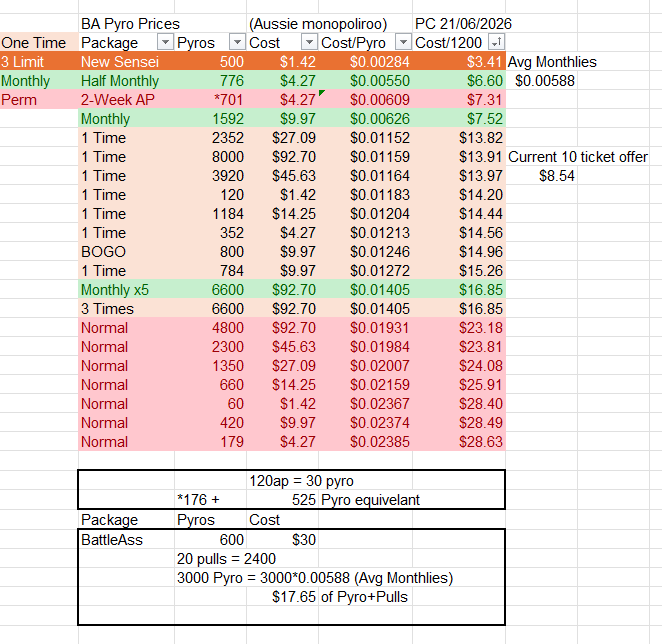This screenshot has width=662, height=644.
Task: Select the '$8.54' ticket offer value
Action: 542,176
